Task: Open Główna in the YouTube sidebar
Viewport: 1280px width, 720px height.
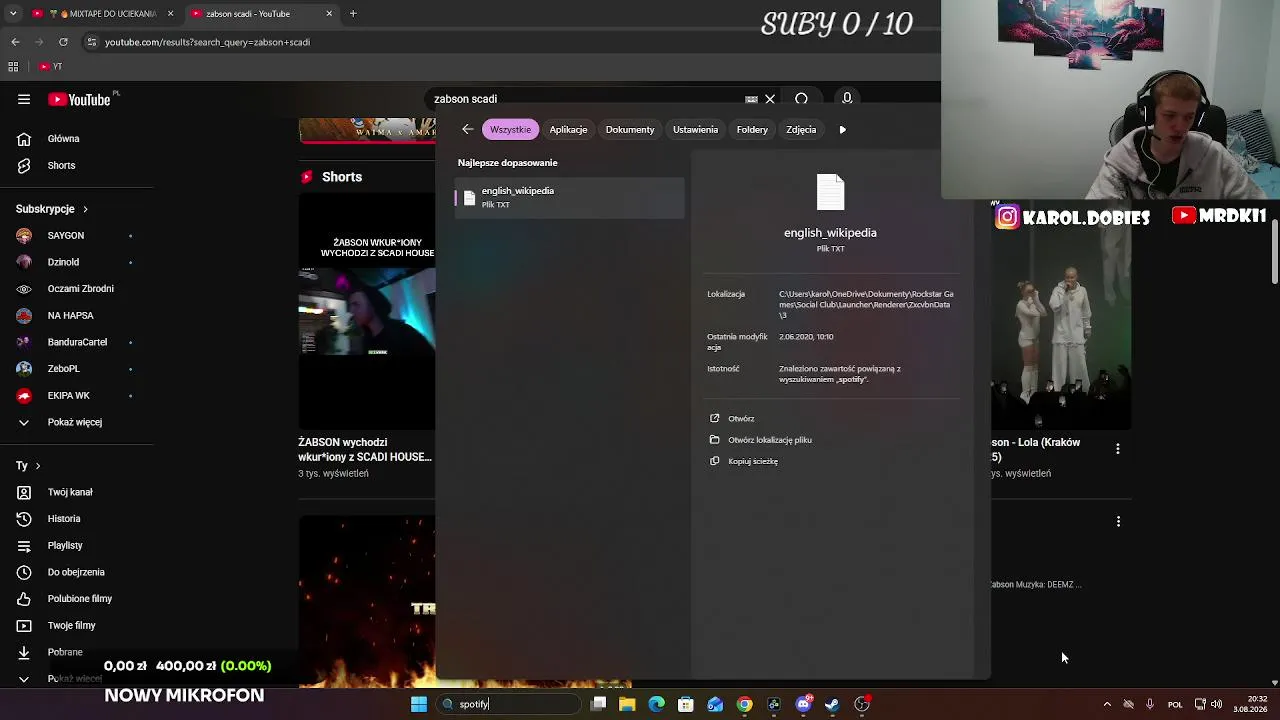Action: (x=63, y=139)
